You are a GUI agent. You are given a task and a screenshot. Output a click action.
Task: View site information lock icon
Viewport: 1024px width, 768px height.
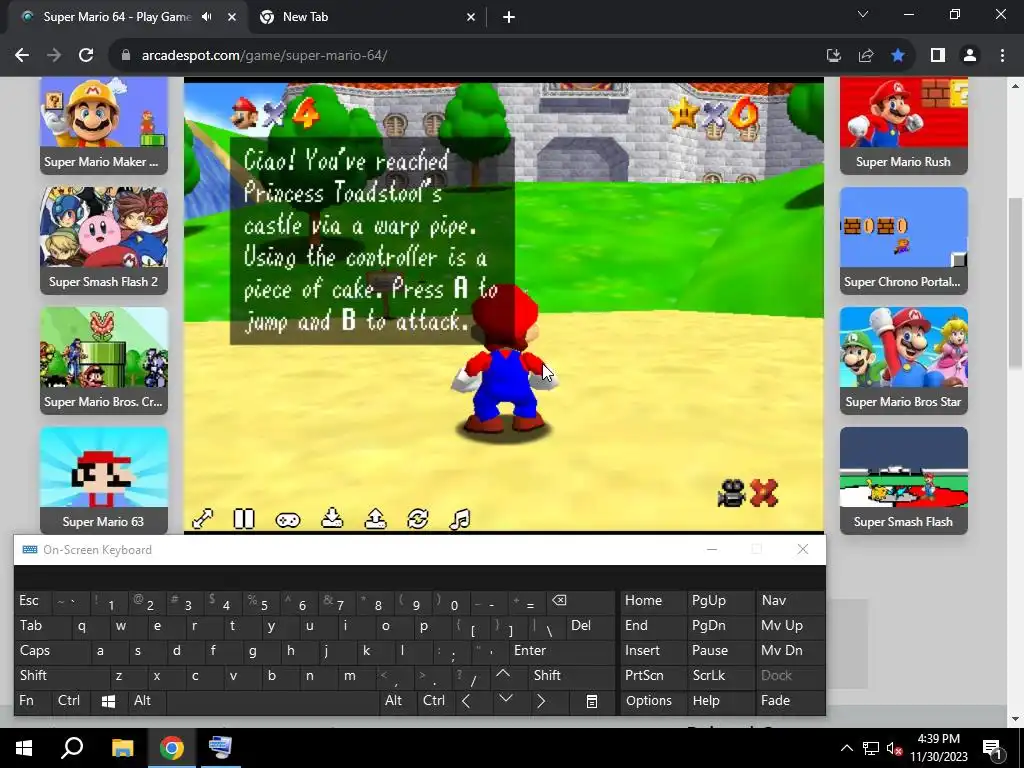pos(126,56)
